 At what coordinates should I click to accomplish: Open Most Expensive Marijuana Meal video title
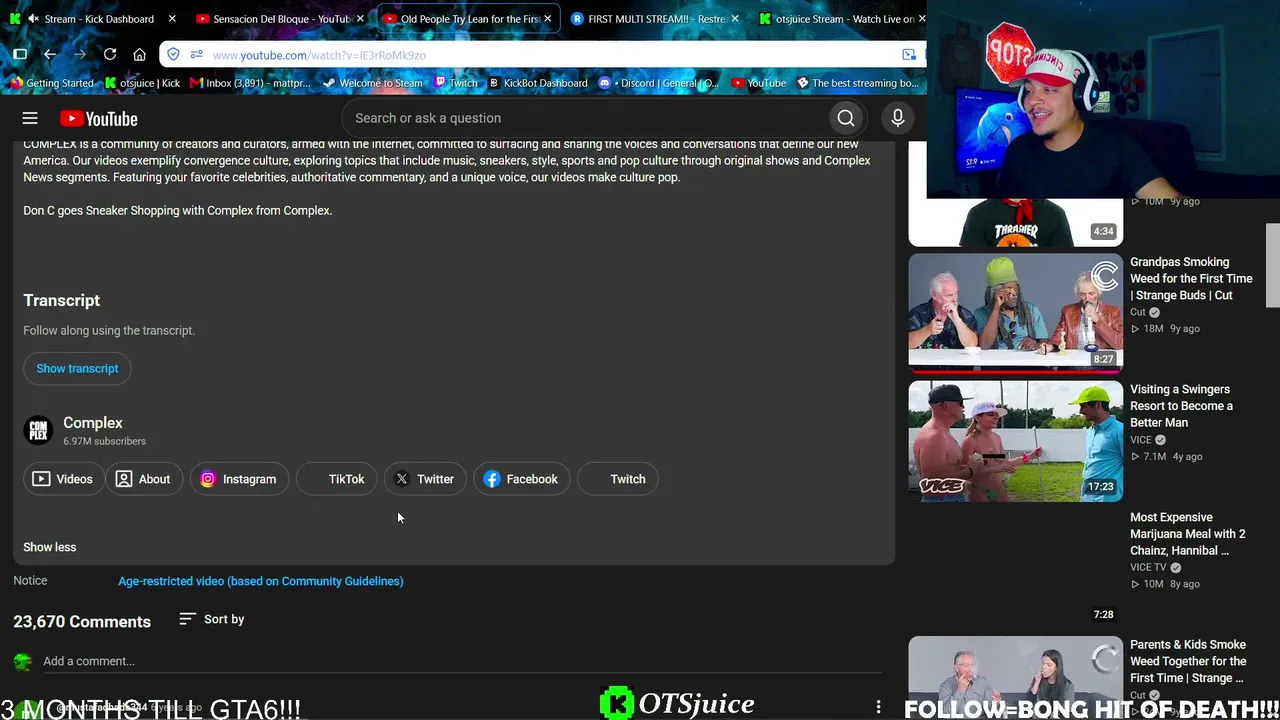(1187, 534)
